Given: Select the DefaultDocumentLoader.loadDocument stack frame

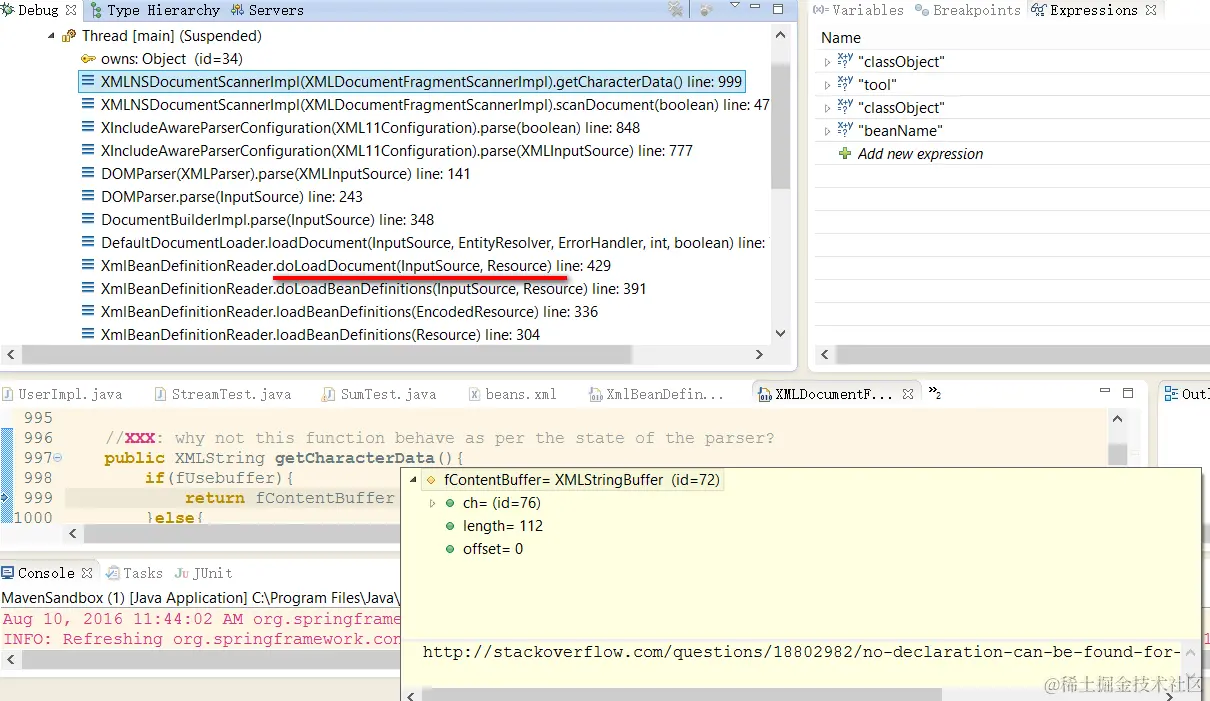Looking at the screenshot, I should (426, 243).
